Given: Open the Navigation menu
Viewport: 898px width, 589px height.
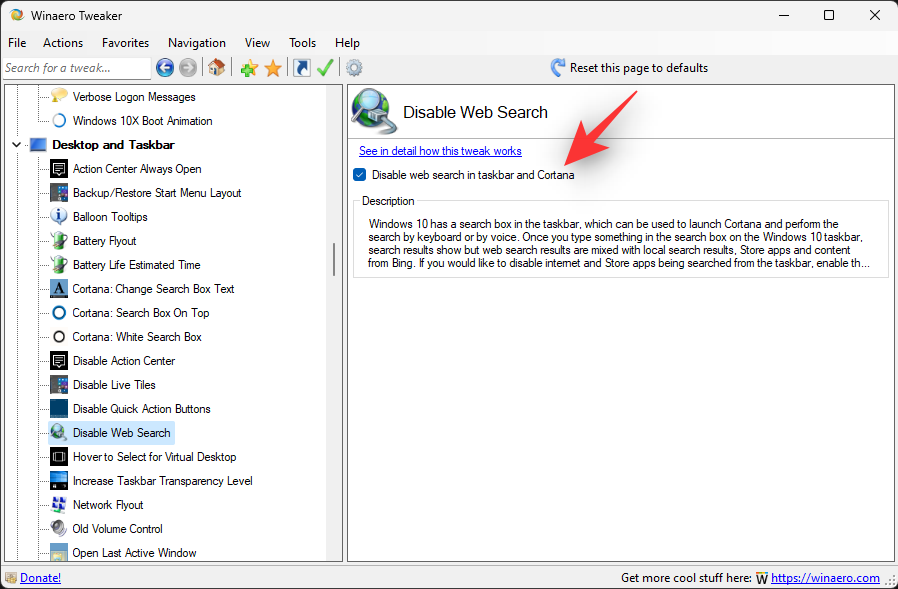Looking at the screenshot, I should point(197,43).
